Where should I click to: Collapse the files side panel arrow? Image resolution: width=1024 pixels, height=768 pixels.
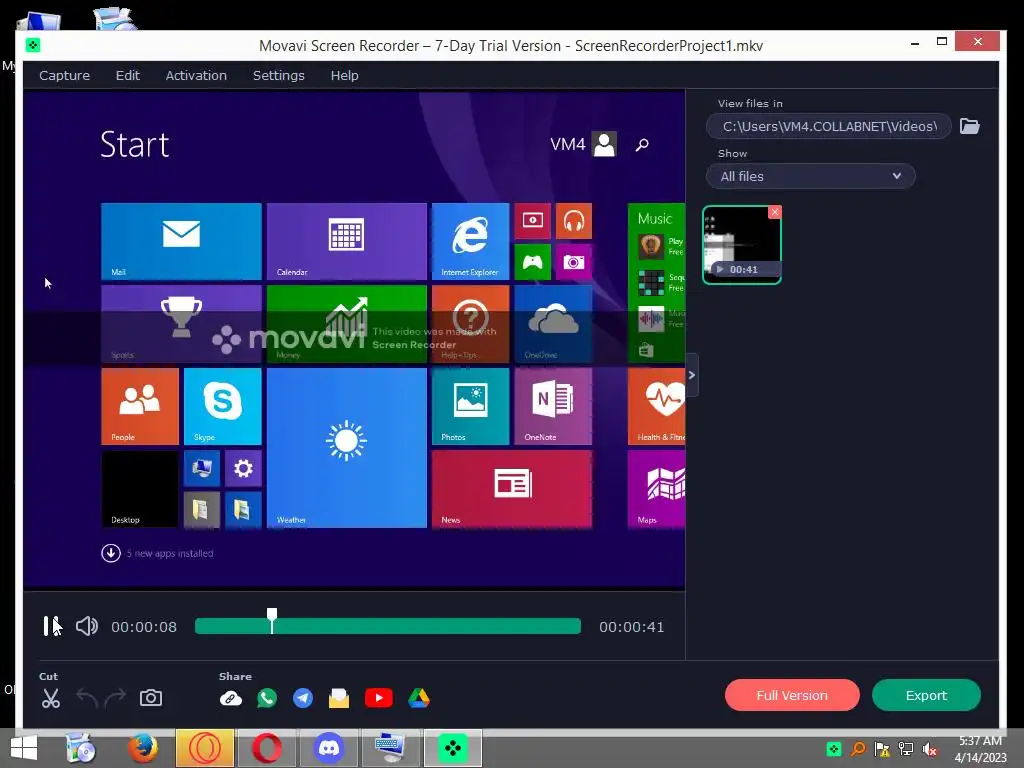(692, 375)
